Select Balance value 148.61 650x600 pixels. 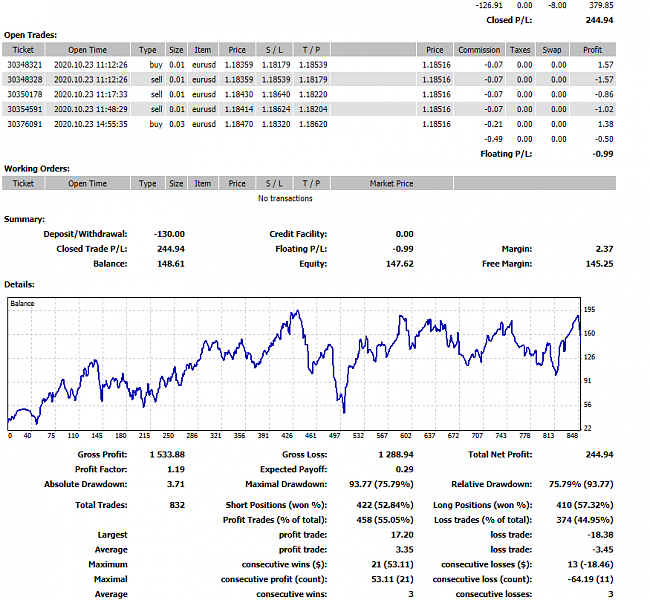(171, 264)
